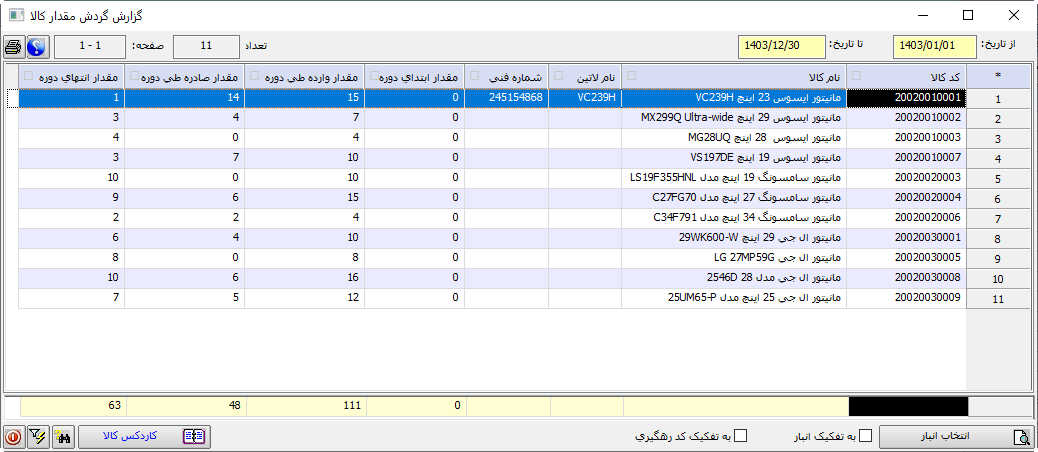Click product code 20020030009 cell
The width and height of the screenshot is (1038, 452).
906,297
